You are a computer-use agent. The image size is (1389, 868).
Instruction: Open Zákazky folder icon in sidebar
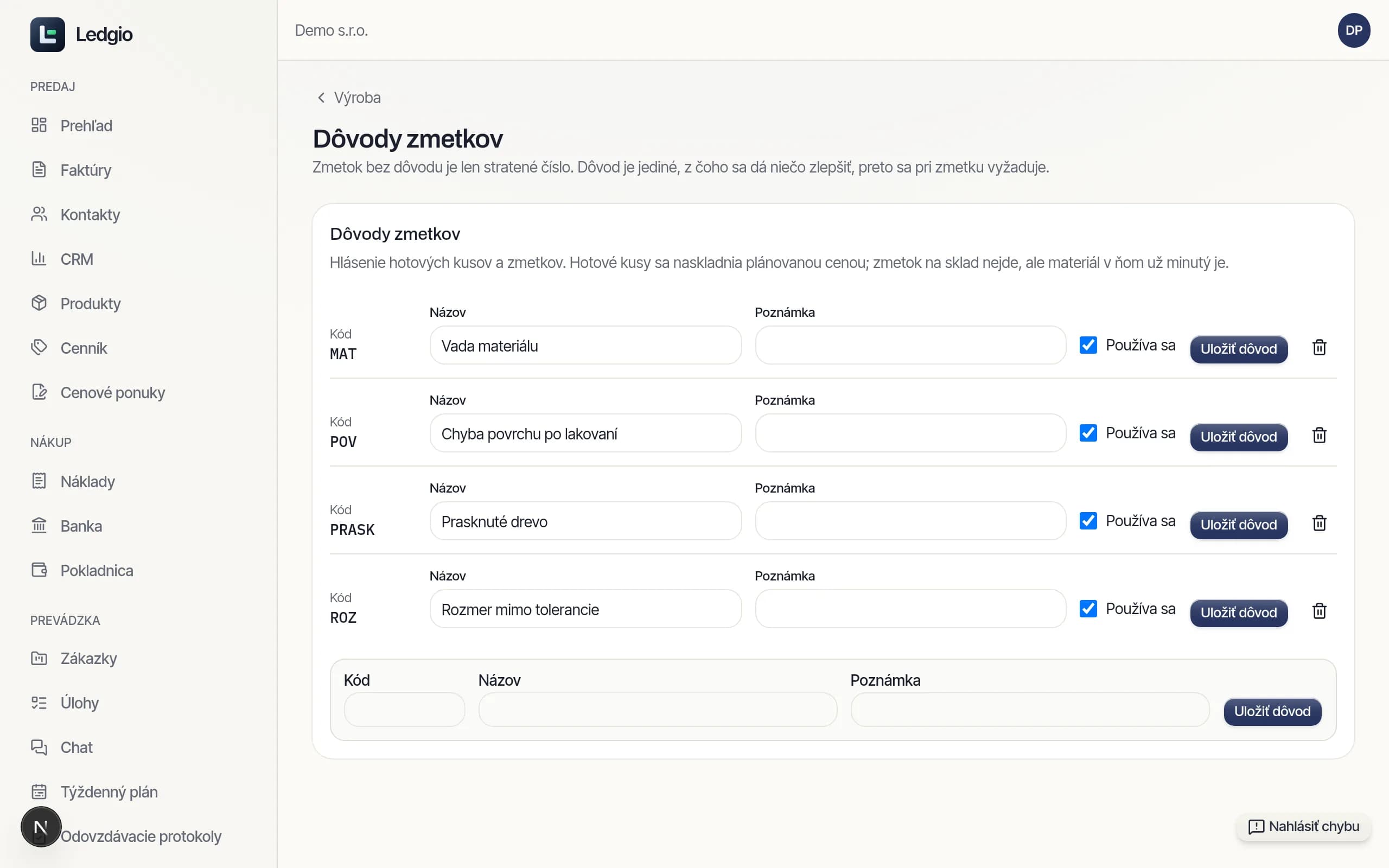(39, 659)
